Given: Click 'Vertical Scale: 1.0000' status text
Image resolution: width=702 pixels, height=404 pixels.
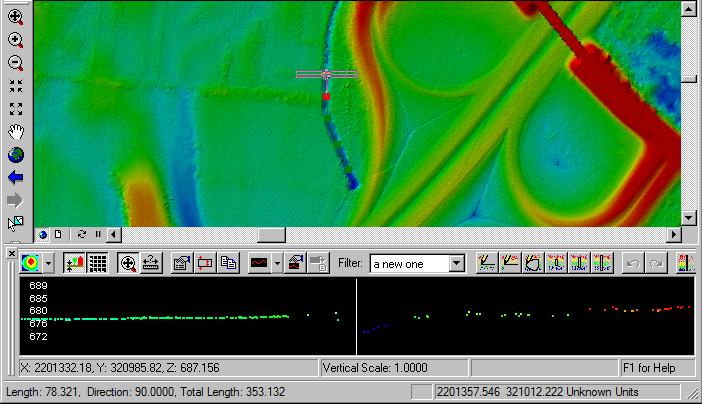Looking at the screenshot, I should (375, 368).
